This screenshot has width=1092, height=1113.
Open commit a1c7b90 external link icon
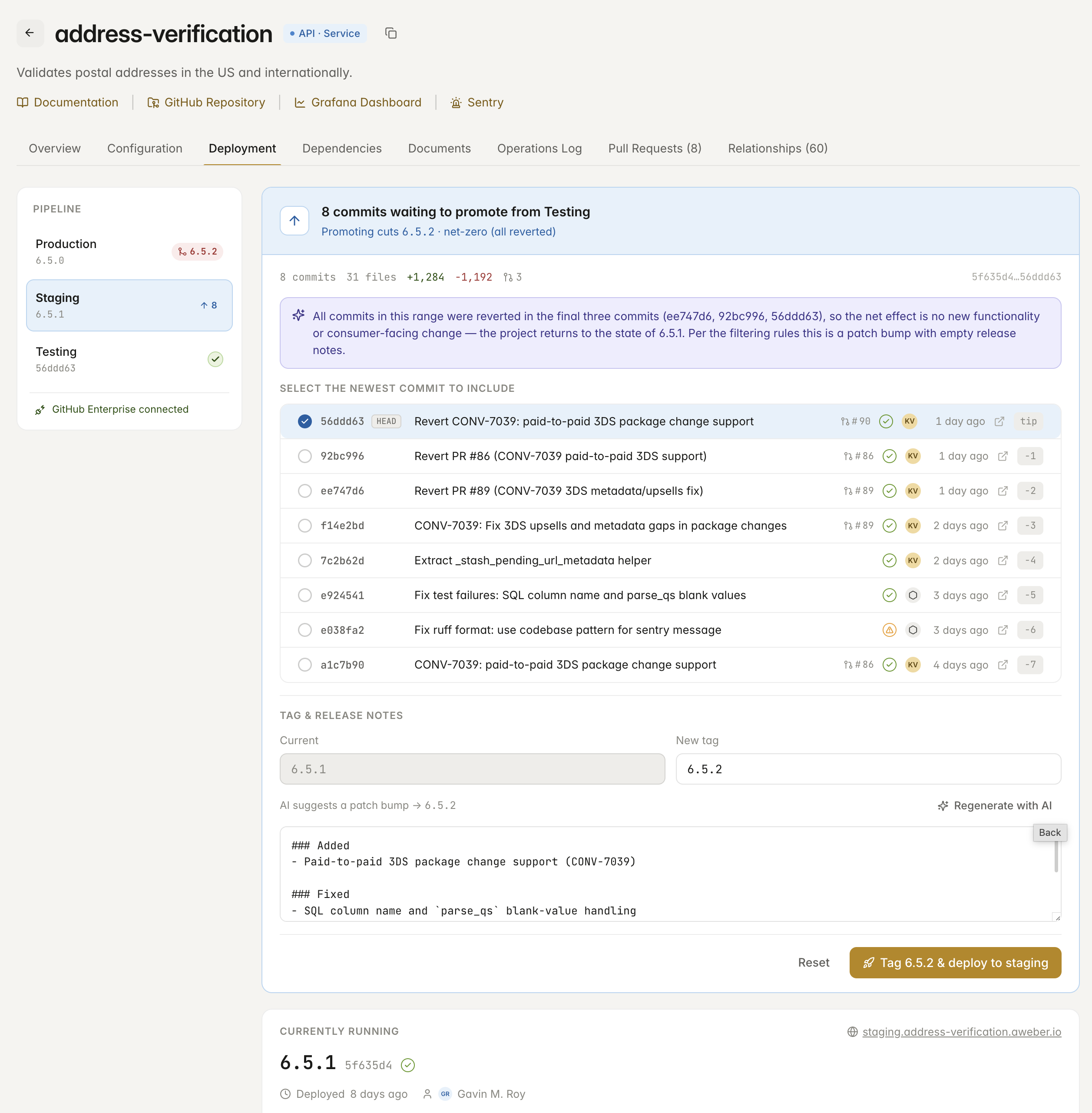tap(1003, 664)
